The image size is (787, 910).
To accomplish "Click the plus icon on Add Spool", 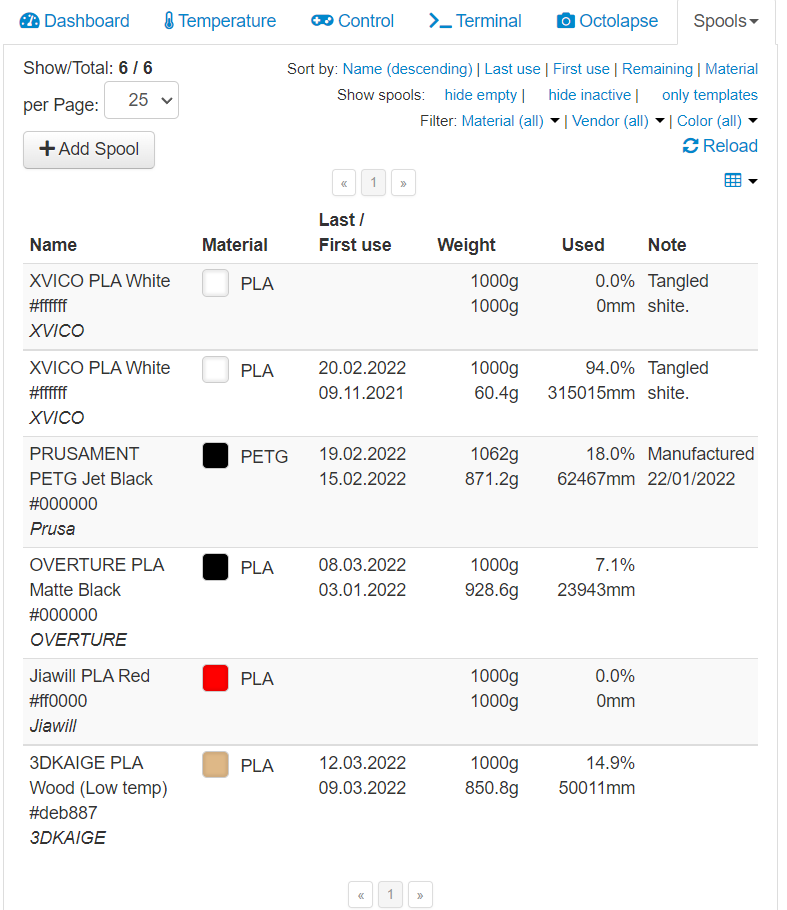I will click(x=48, y=149).
